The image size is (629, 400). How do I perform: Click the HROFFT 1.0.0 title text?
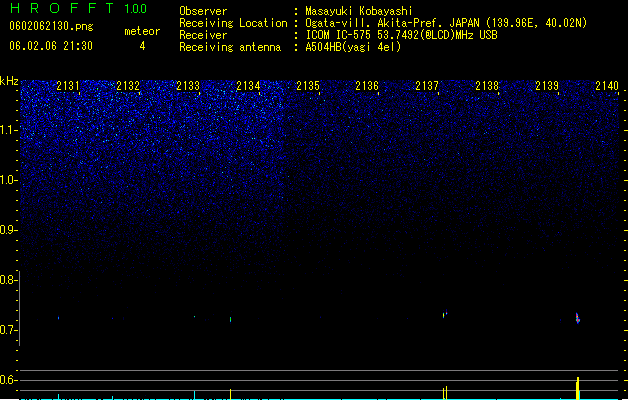pos(78,8)
